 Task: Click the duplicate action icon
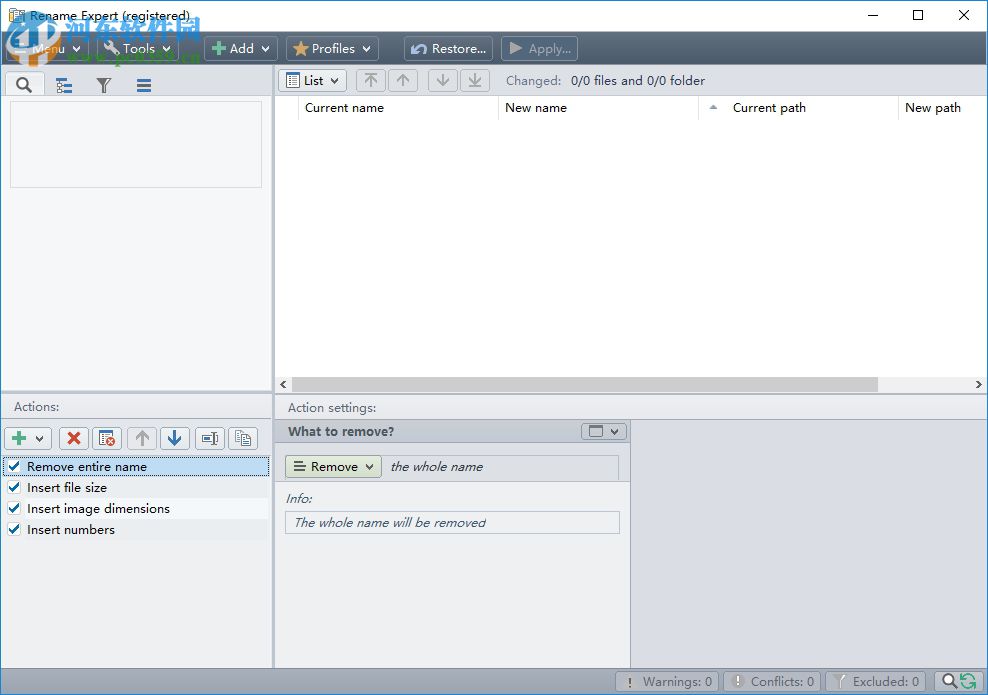tap(243, 438)
